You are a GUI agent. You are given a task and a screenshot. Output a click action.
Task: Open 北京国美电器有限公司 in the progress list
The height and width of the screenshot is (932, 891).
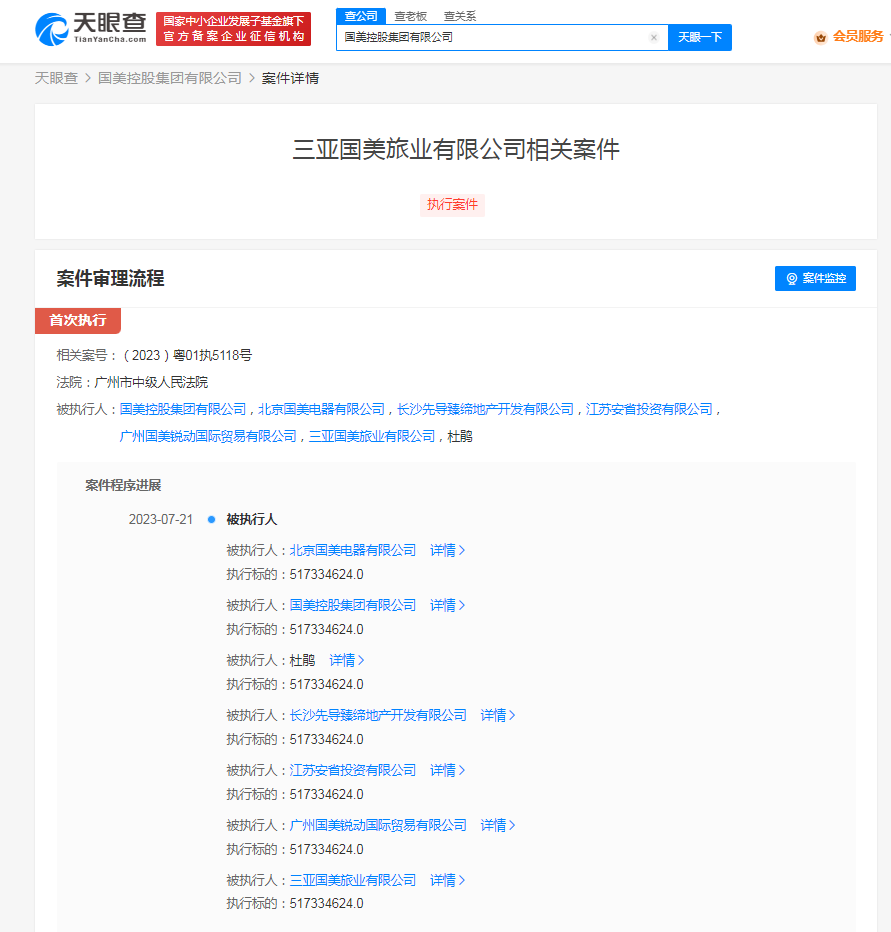pyautogui.click(x=353, y=550)
